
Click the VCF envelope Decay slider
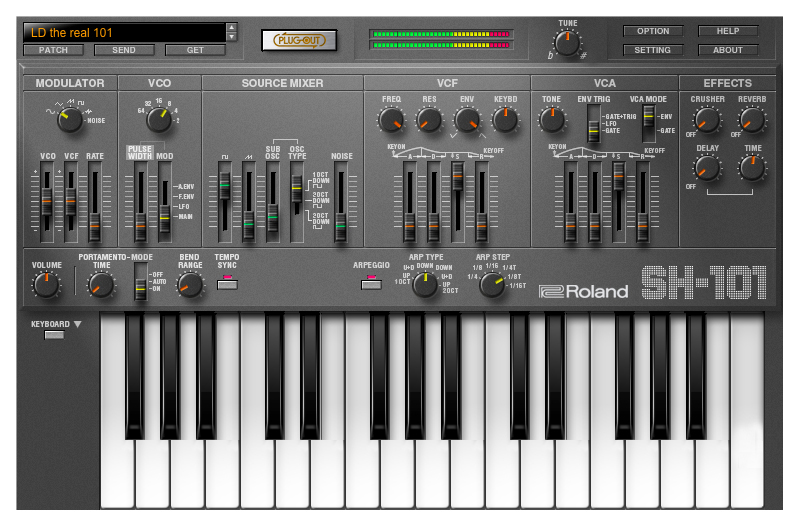pos(433,203)
